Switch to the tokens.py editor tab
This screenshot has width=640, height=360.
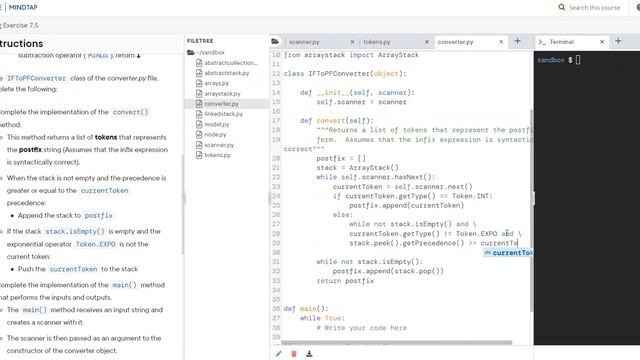click(x=376, y=42)
